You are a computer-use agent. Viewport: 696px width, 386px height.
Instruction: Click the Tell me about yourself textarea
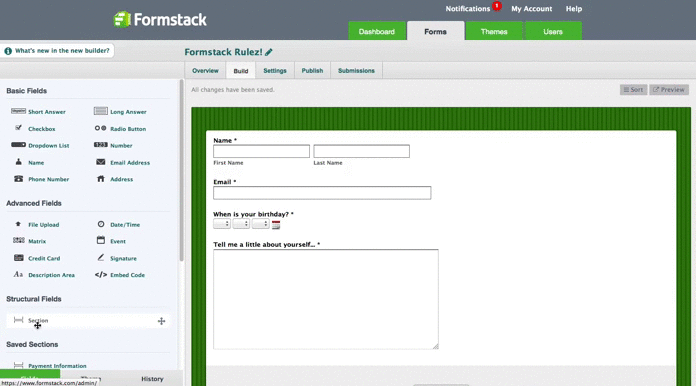click(326, 299)
